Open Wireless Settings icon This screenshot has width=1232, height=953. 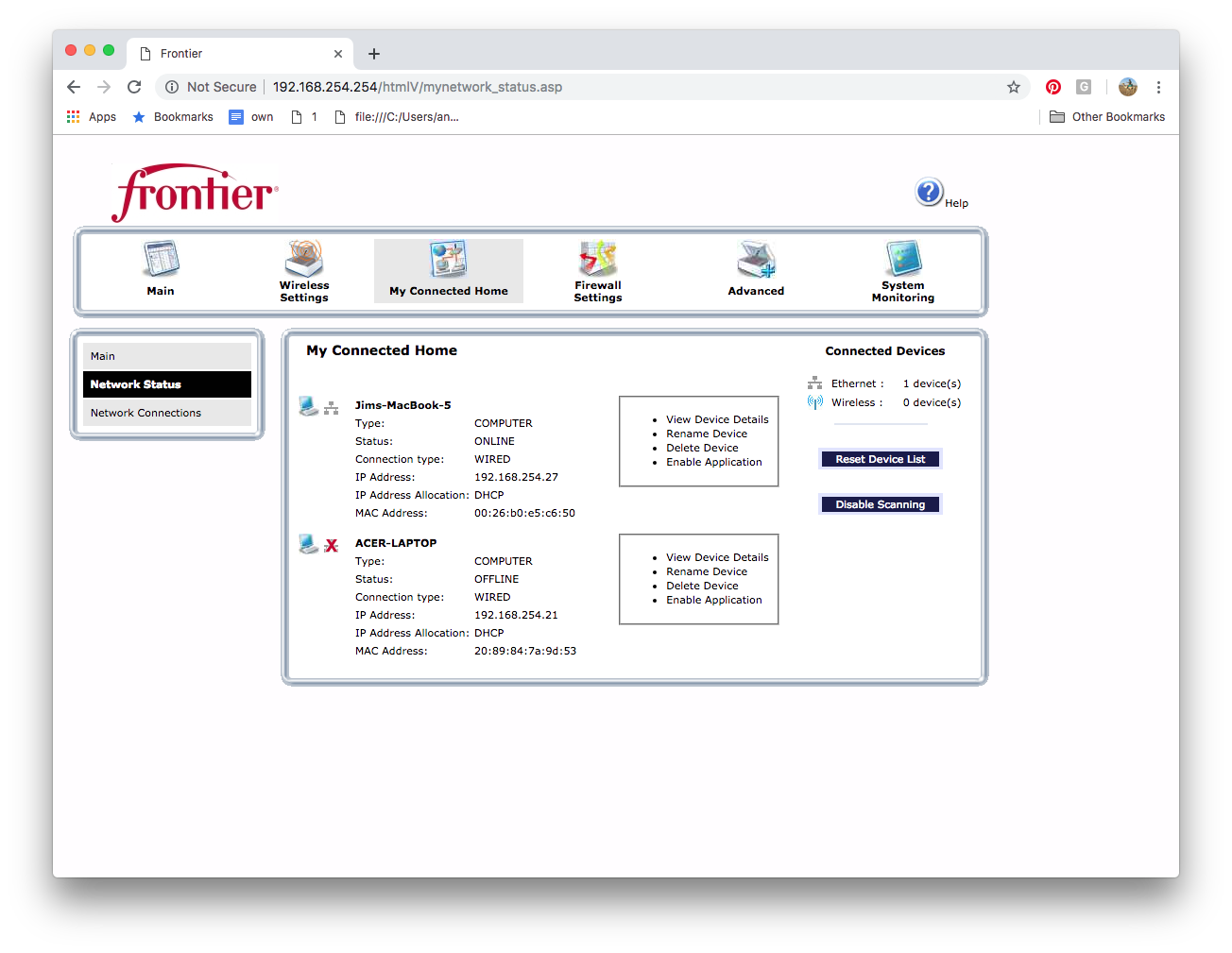pos(304,258)
